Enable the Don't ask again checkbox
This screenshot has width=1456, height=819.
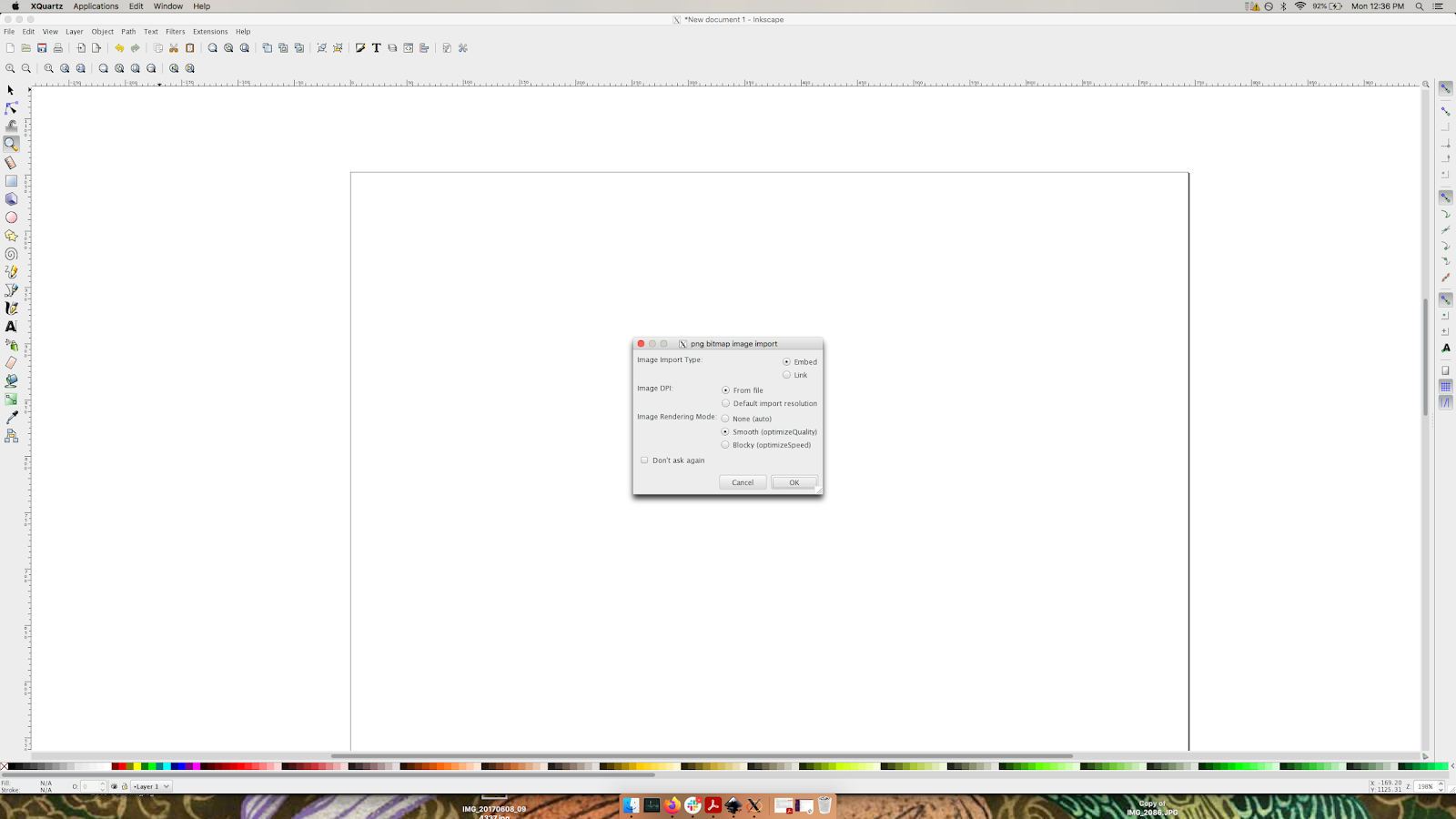click(x=644, y=460)
